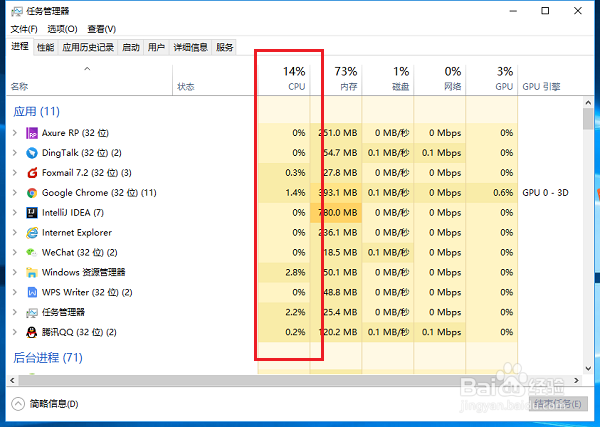Expand the 腾讯QQ process group

click(15, 332)
